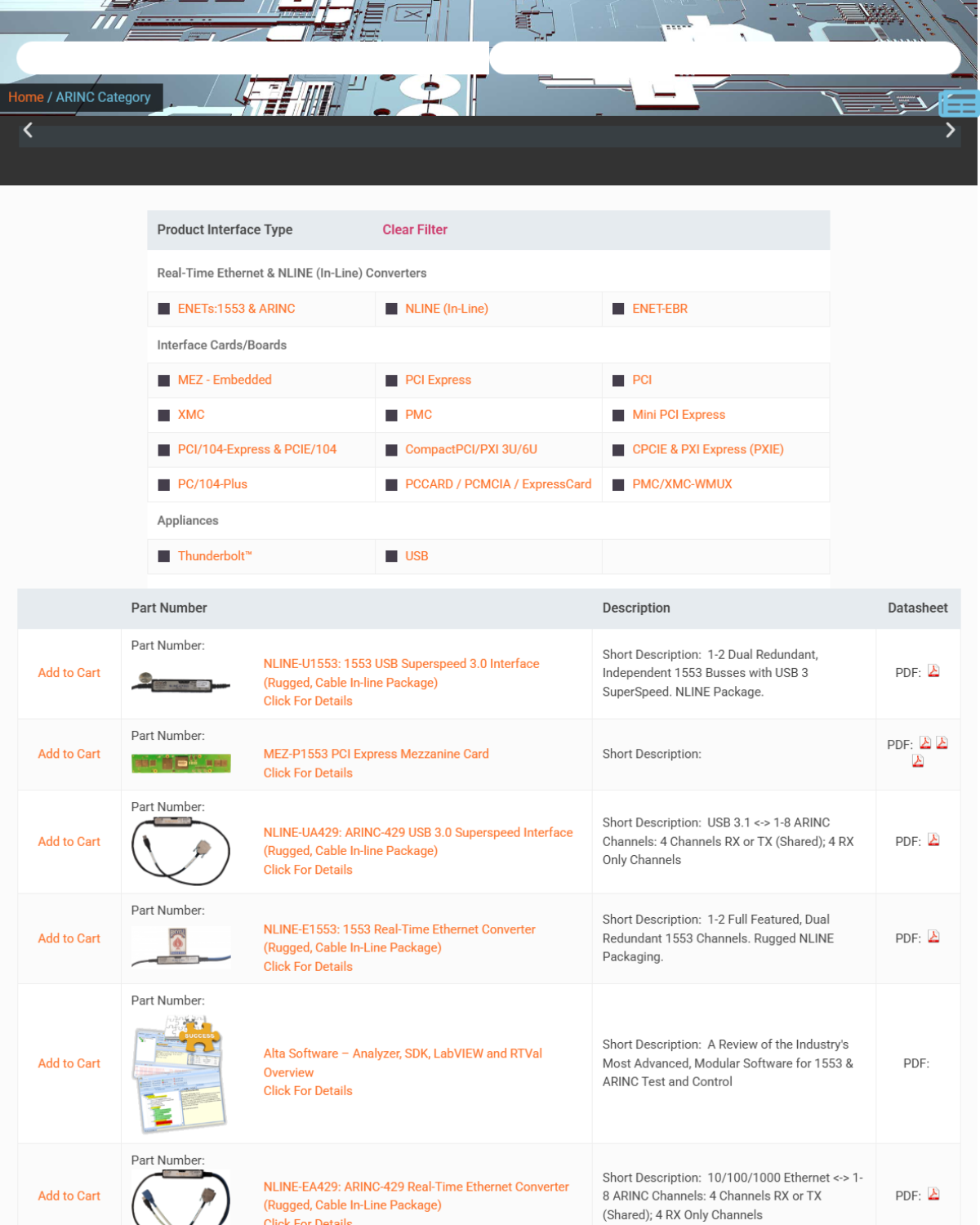Click the next slide right arrow
Screen dimensions: 980x1225
[950, 130]
